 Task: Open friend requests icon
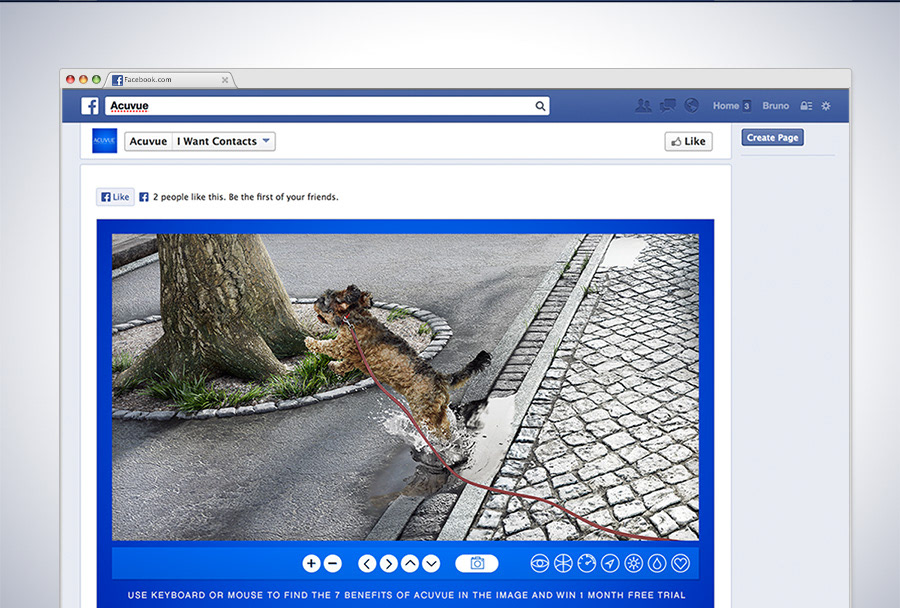coord(643,106)
